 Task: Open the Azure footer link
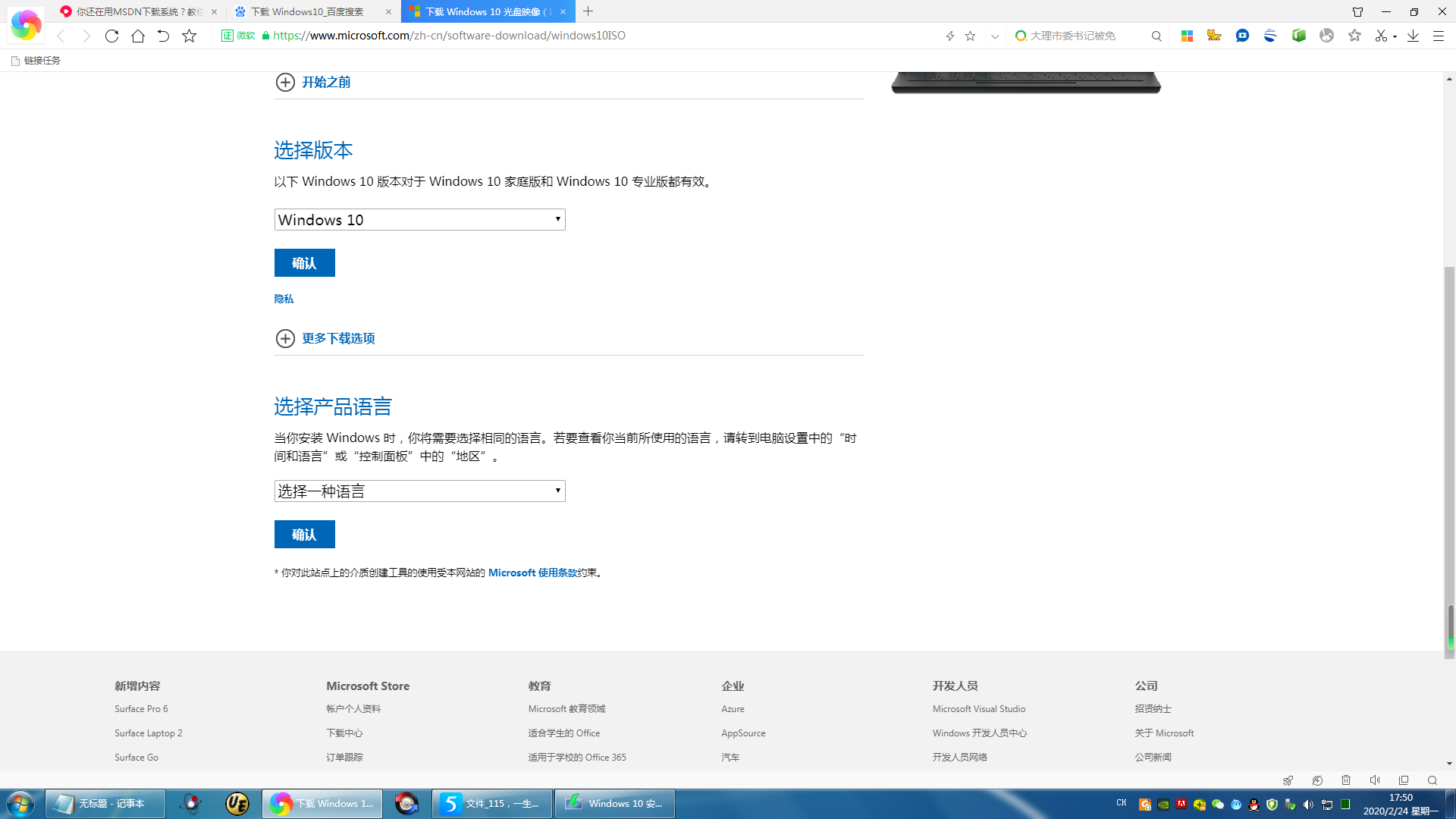733,709
